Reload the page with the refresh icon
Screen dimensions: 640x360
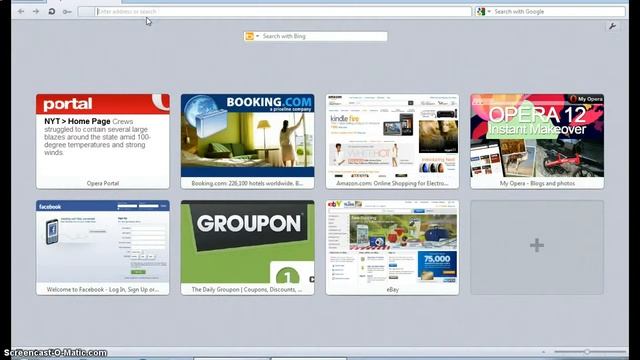[x=51, y=11]
